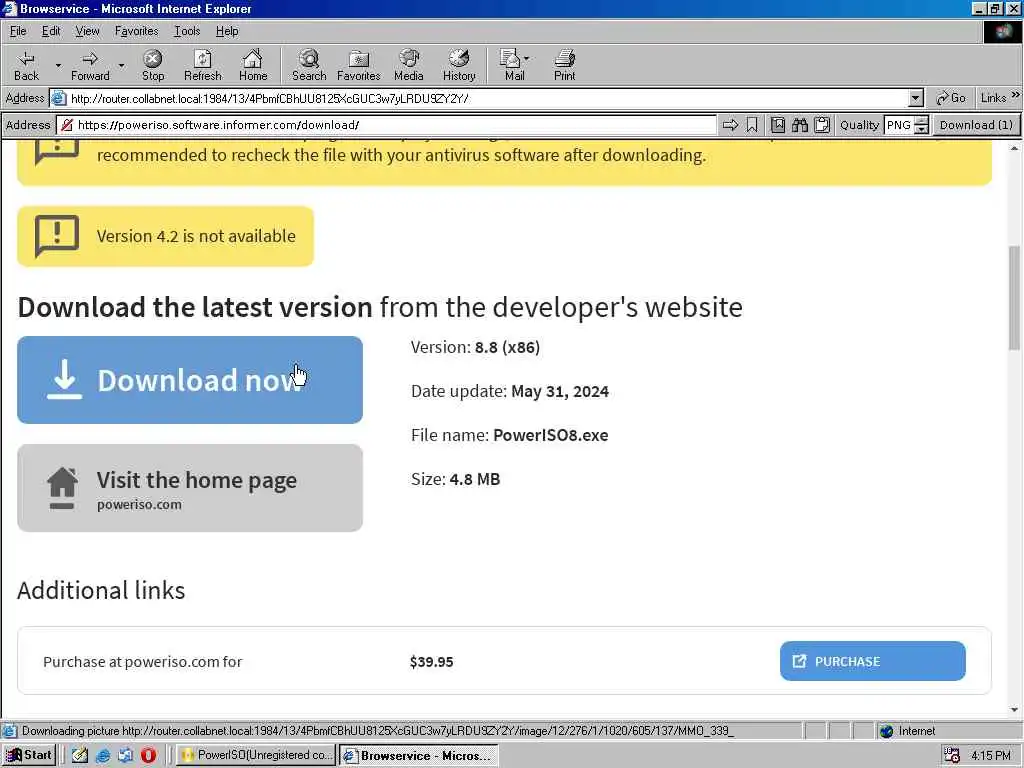Click the scrollbar down arrow
The image size is (1024, 768).
coord(1014,709)
